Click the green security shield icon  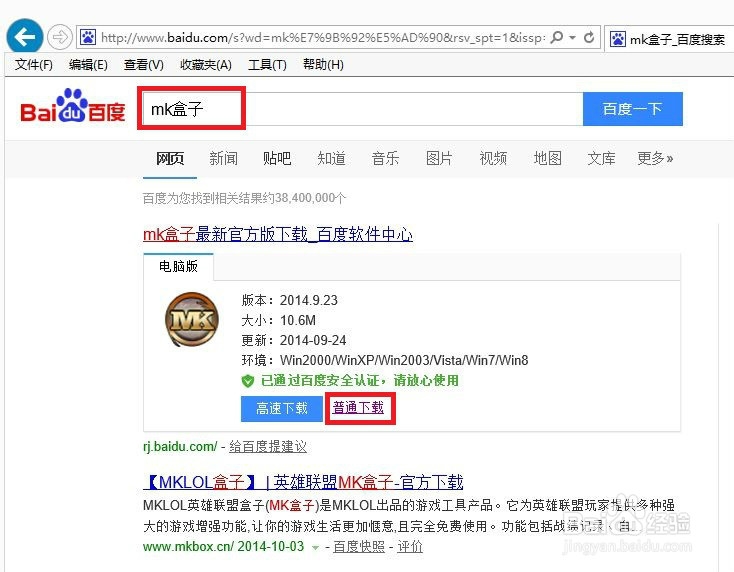click(x=248, y=381)
